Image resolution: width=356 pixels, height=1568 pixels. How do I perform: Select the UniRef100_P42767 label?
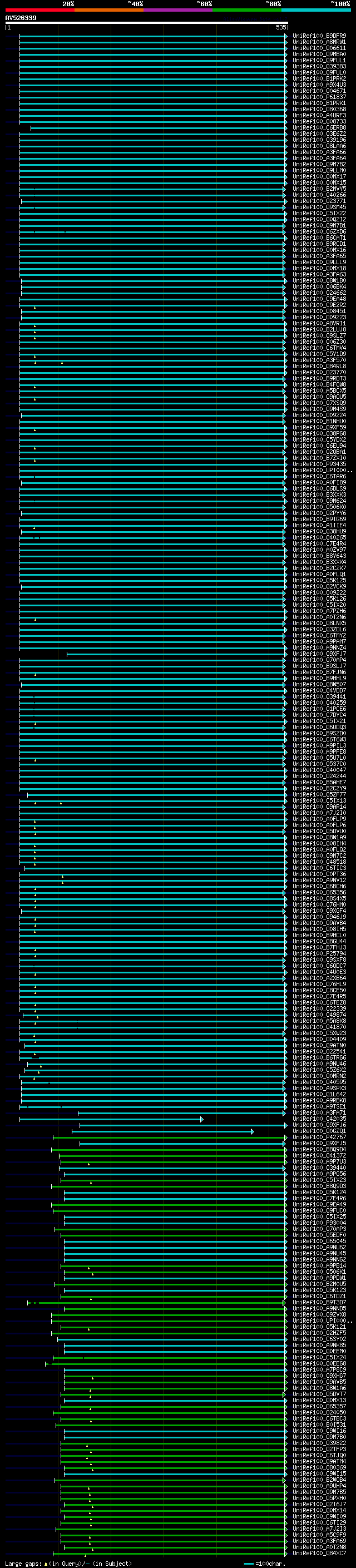pyautogui.click(x=319, y=1137)
